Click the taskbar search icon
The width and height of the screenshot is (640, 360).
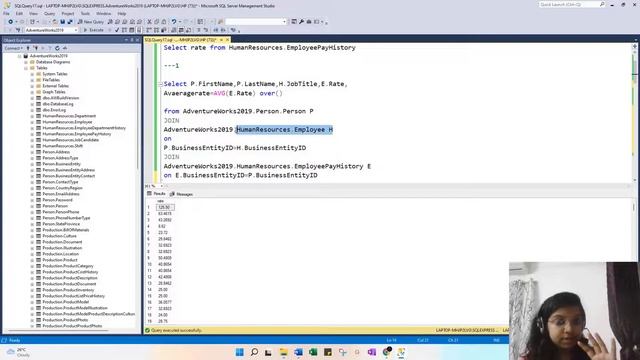click(254, 352)
